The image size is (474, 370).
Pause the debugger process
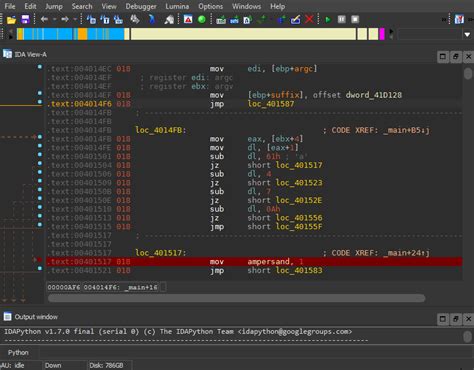[342, 19]
